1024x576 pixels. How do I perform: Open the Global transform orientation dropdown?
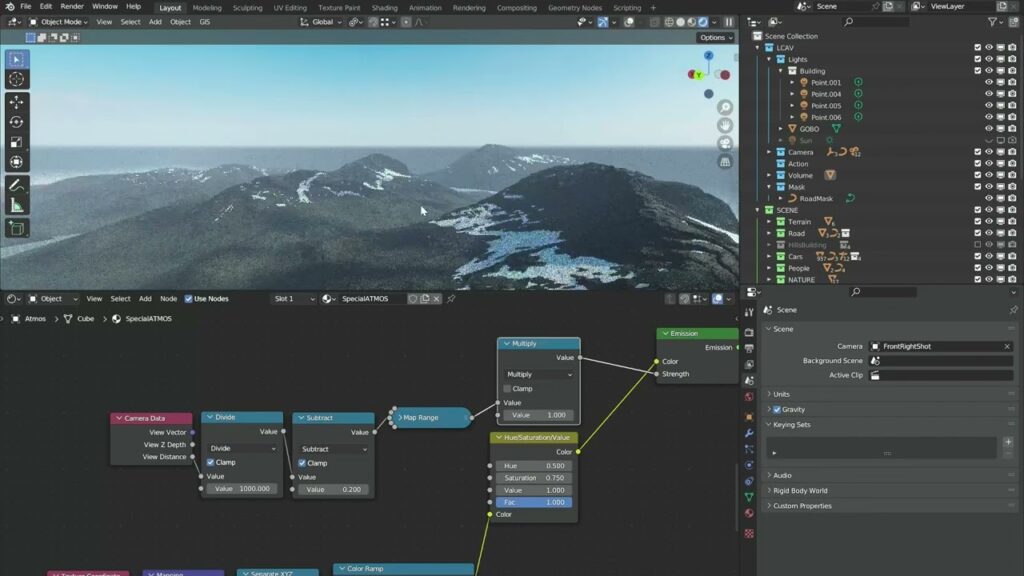tap(322, 22)
